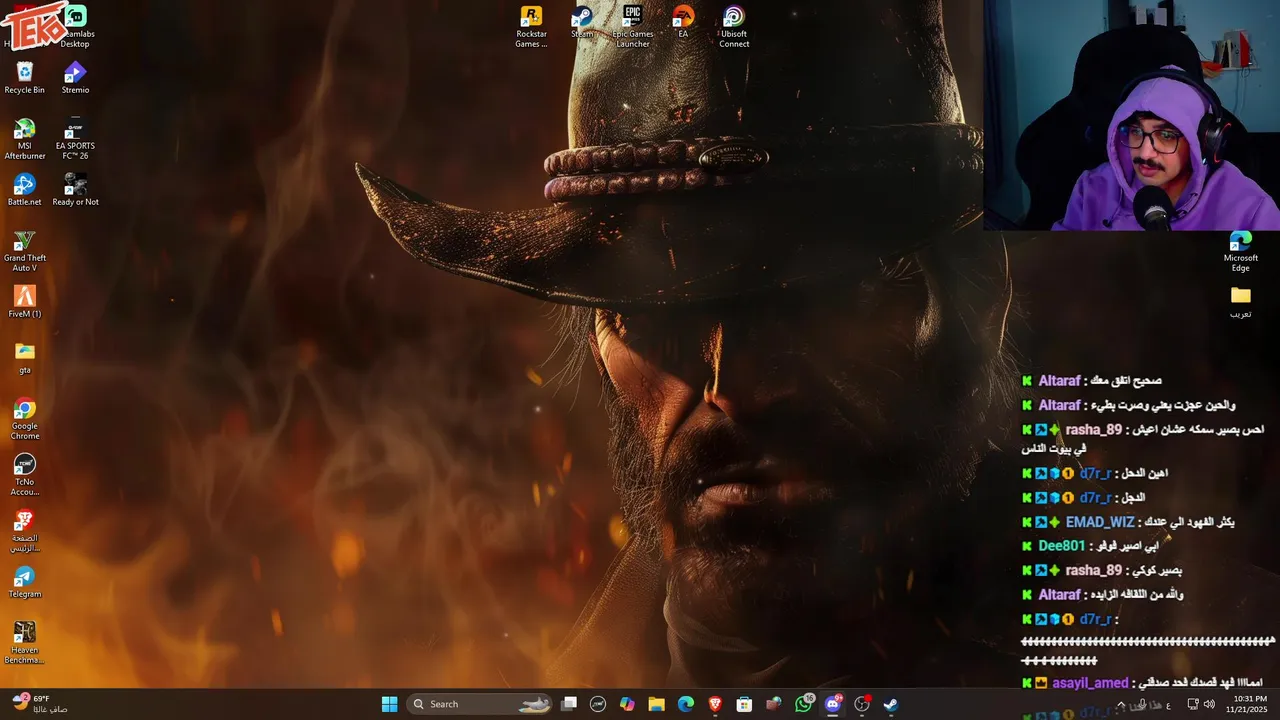Switch to Discord in the taskbar
Screen dimensions: 1280x720
(833, 704)
